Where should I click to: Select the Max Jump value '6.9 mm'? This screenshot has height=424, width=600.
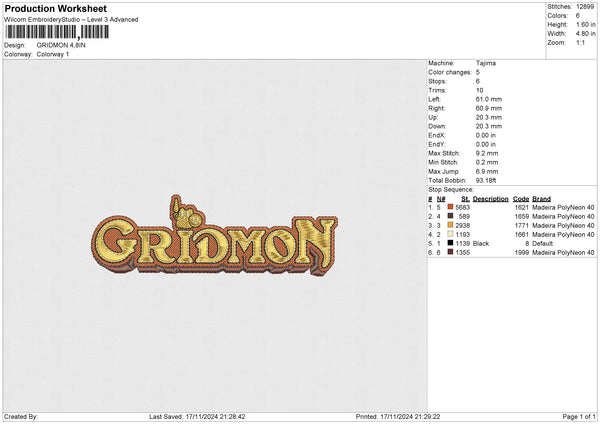487,171
